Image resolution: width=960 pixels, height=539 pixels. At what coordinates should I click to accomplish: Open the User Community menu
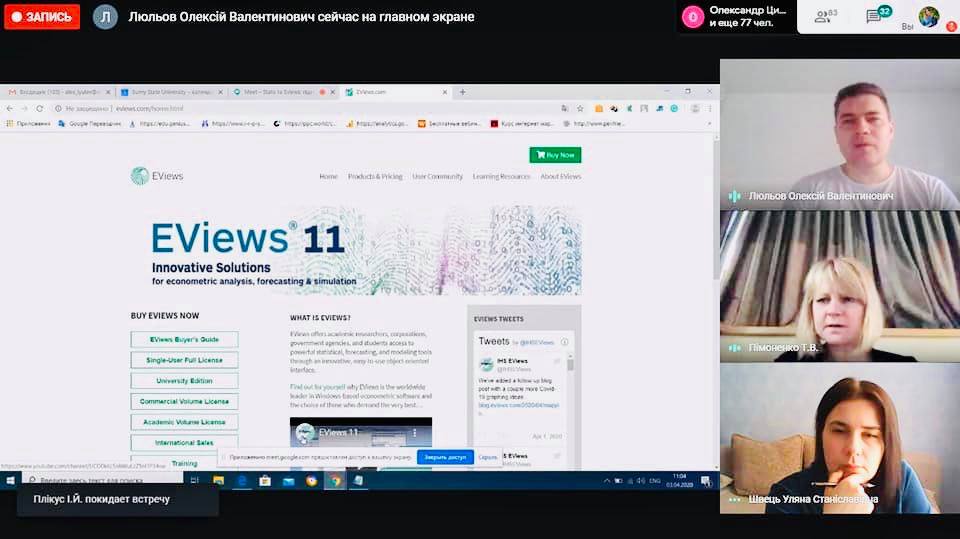437,176
